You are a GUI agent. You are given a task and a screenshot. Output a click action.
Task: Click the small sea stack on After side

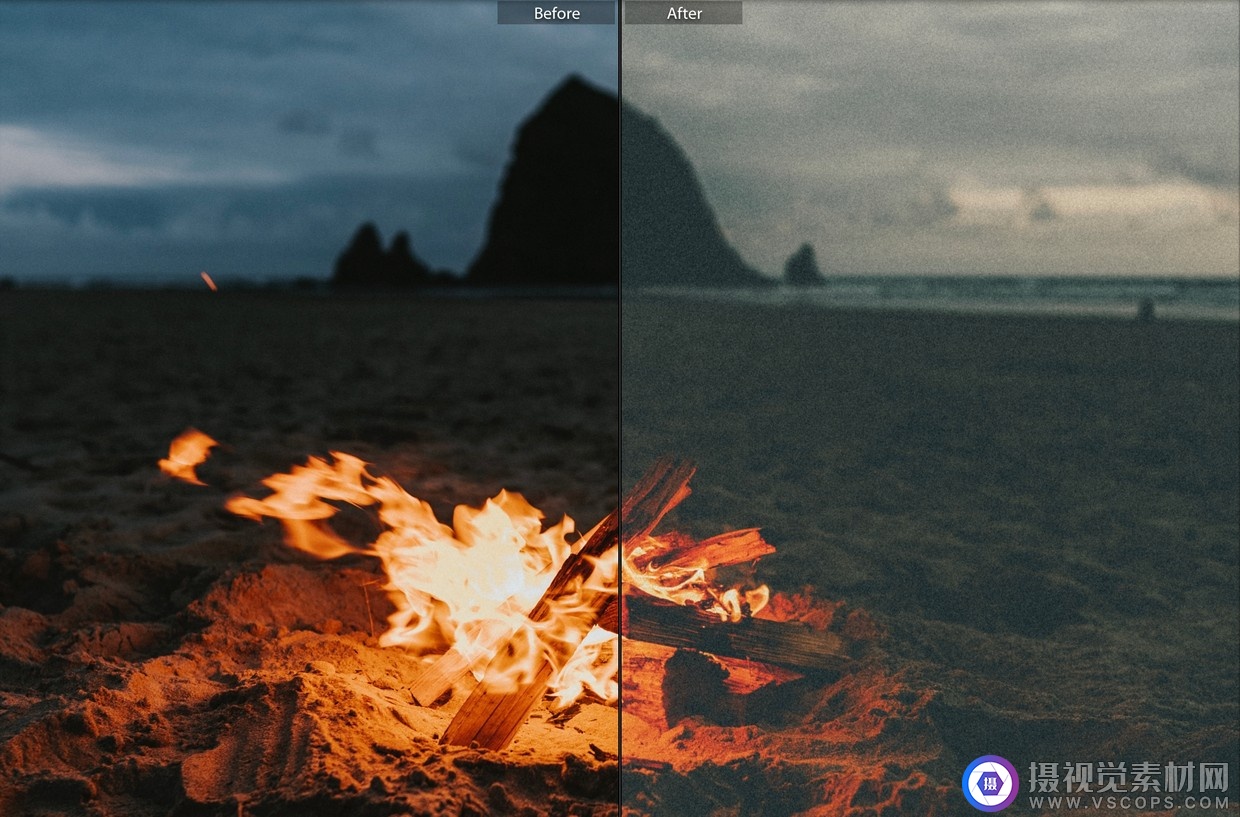803,265
